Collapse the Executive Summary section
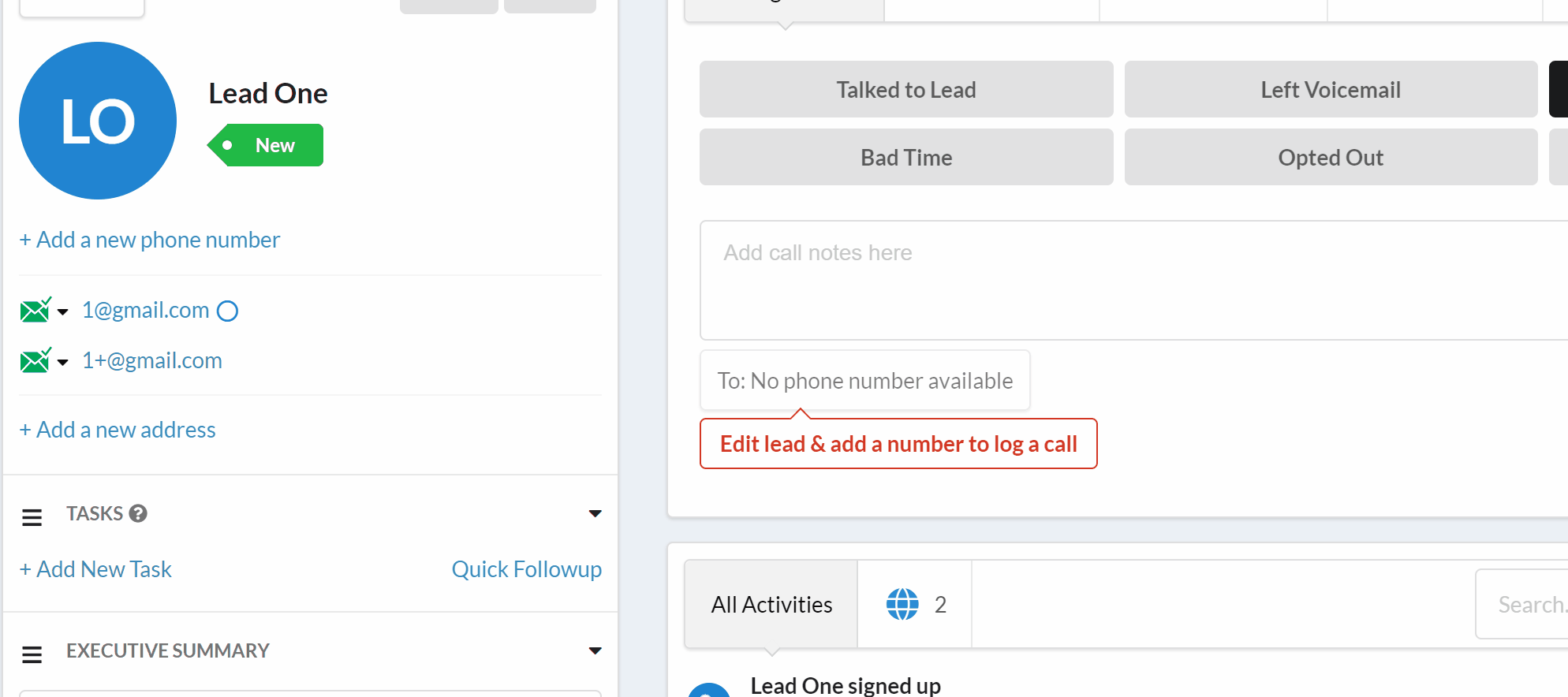1568x697 pixels. [595, 650]
